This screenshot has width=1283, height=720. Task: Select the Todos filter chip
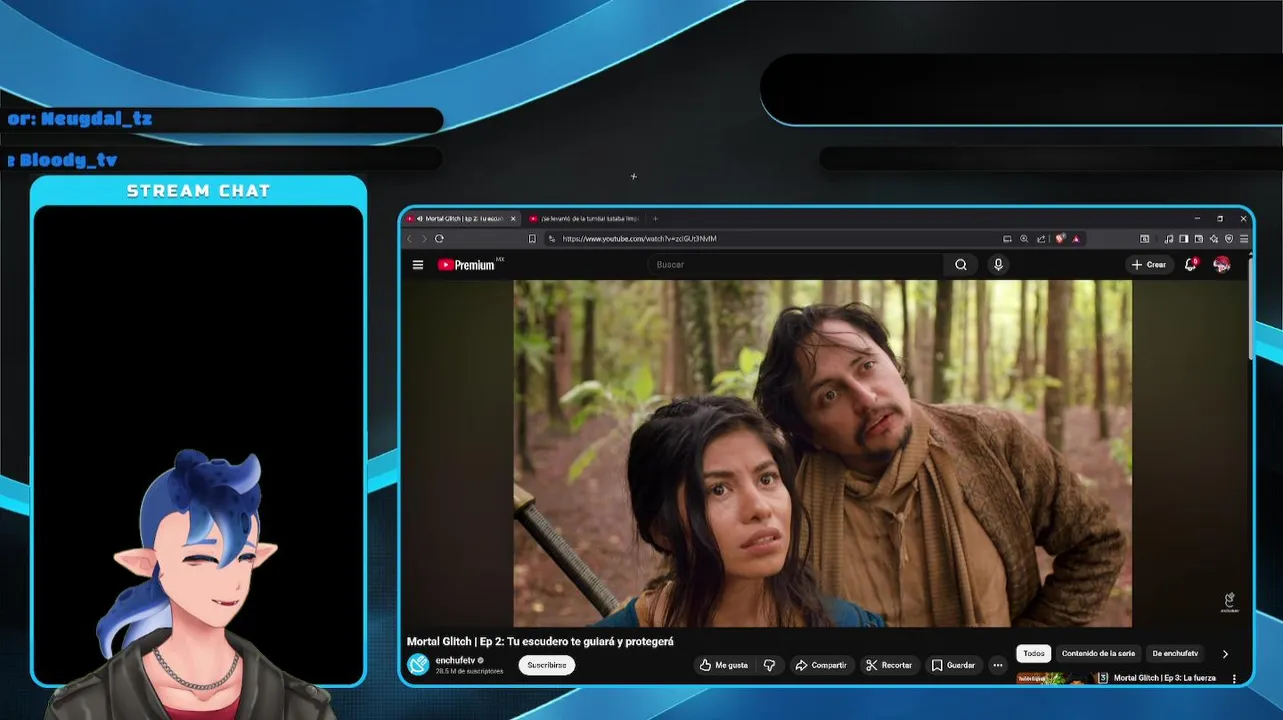click(1034, 654)
